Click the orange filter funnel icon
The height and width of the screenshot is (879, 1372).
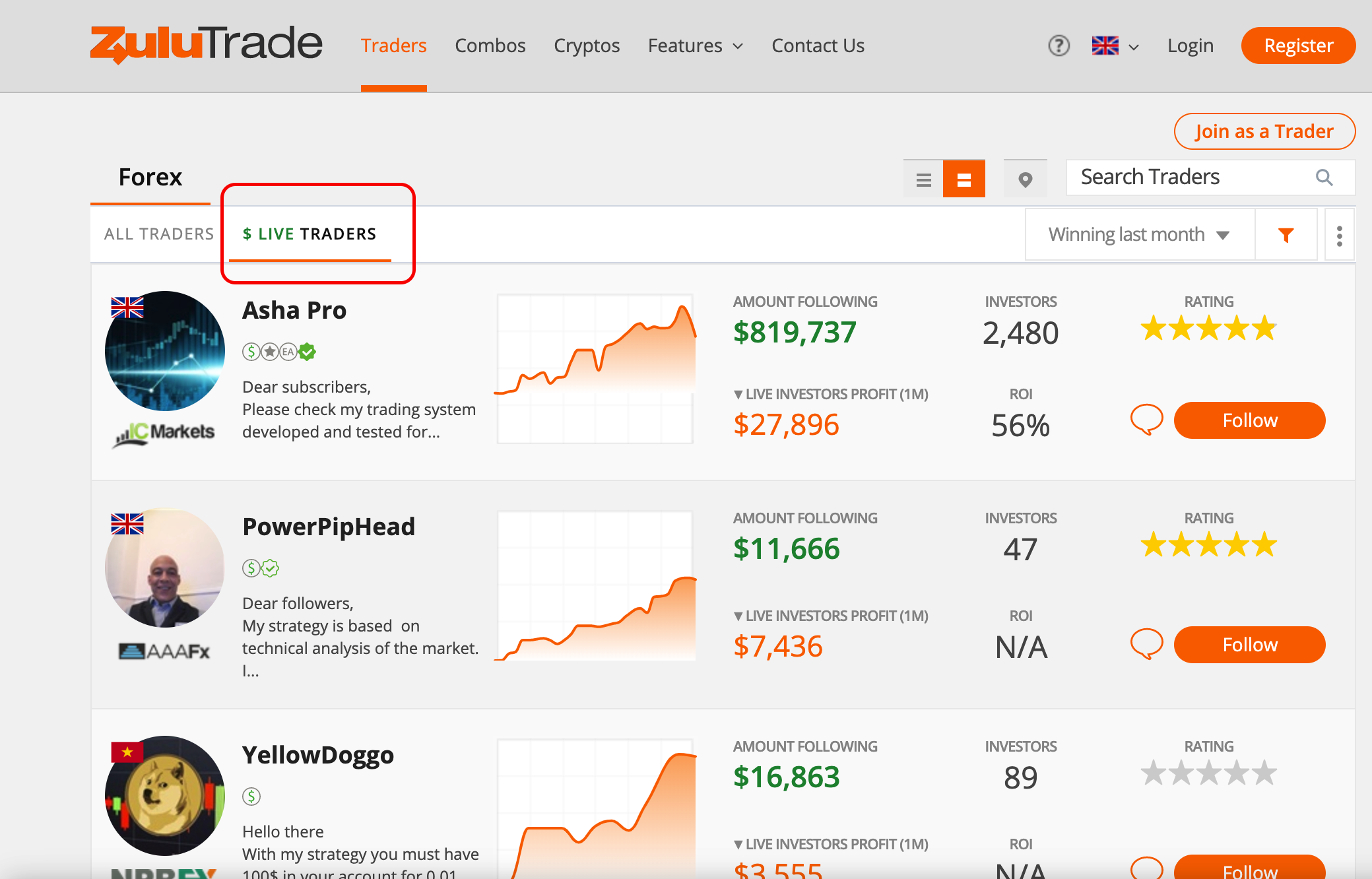[x=1286, y=235]
